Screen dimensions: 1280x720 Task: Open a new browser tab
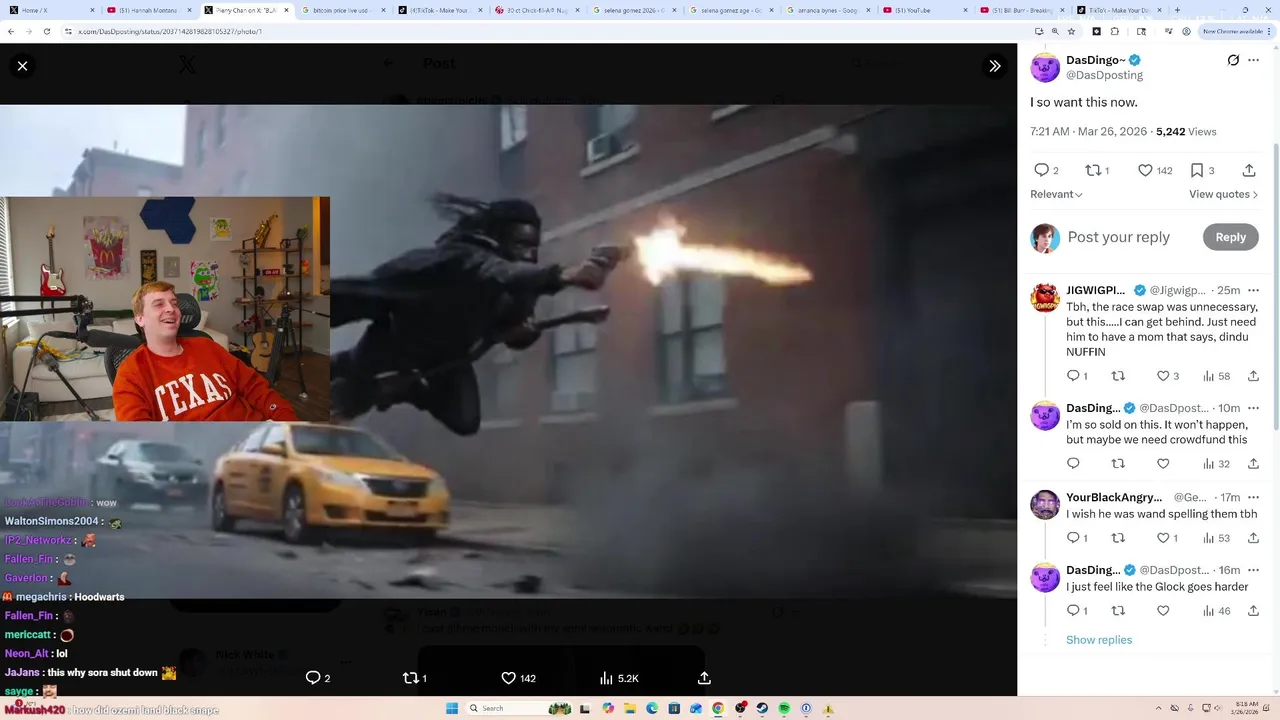point(1177,10)
